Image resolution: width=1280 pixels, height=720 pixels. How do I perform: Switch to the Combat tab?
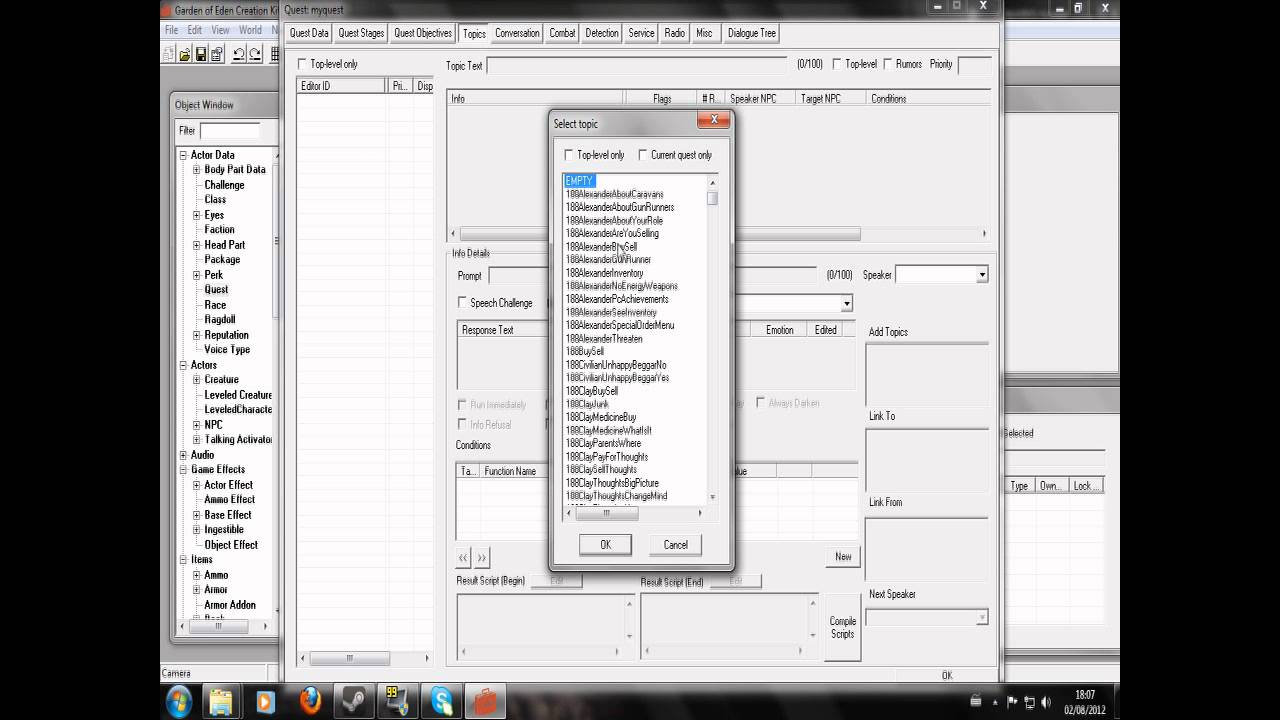coord(562,33)
